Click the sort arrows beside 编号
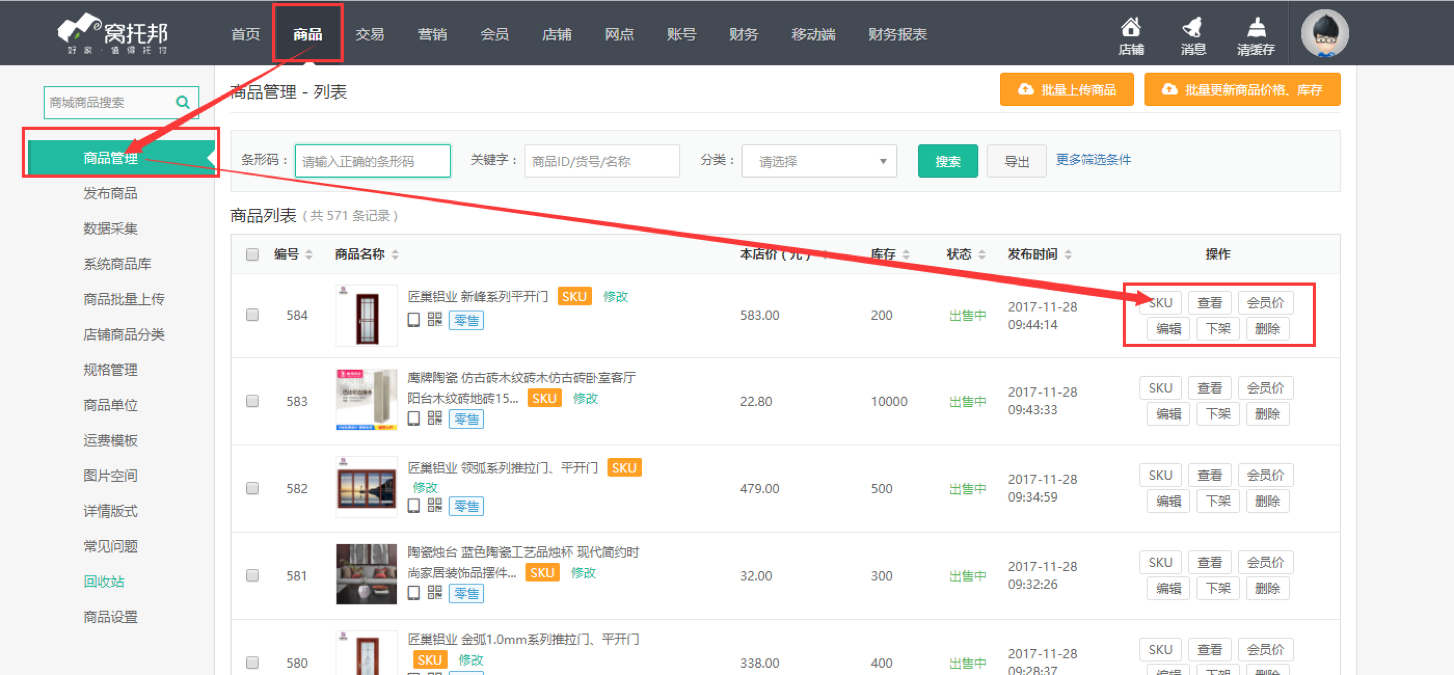 [x=309, y=255]
